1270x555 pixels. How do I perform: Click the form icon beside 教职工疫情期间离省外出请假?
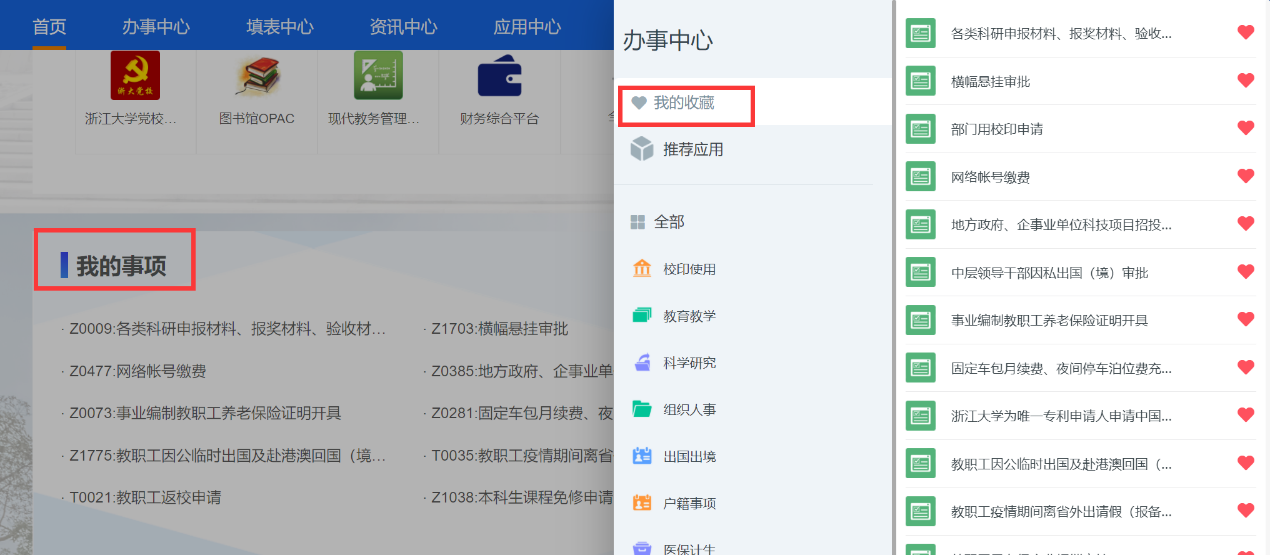(920, 512)
